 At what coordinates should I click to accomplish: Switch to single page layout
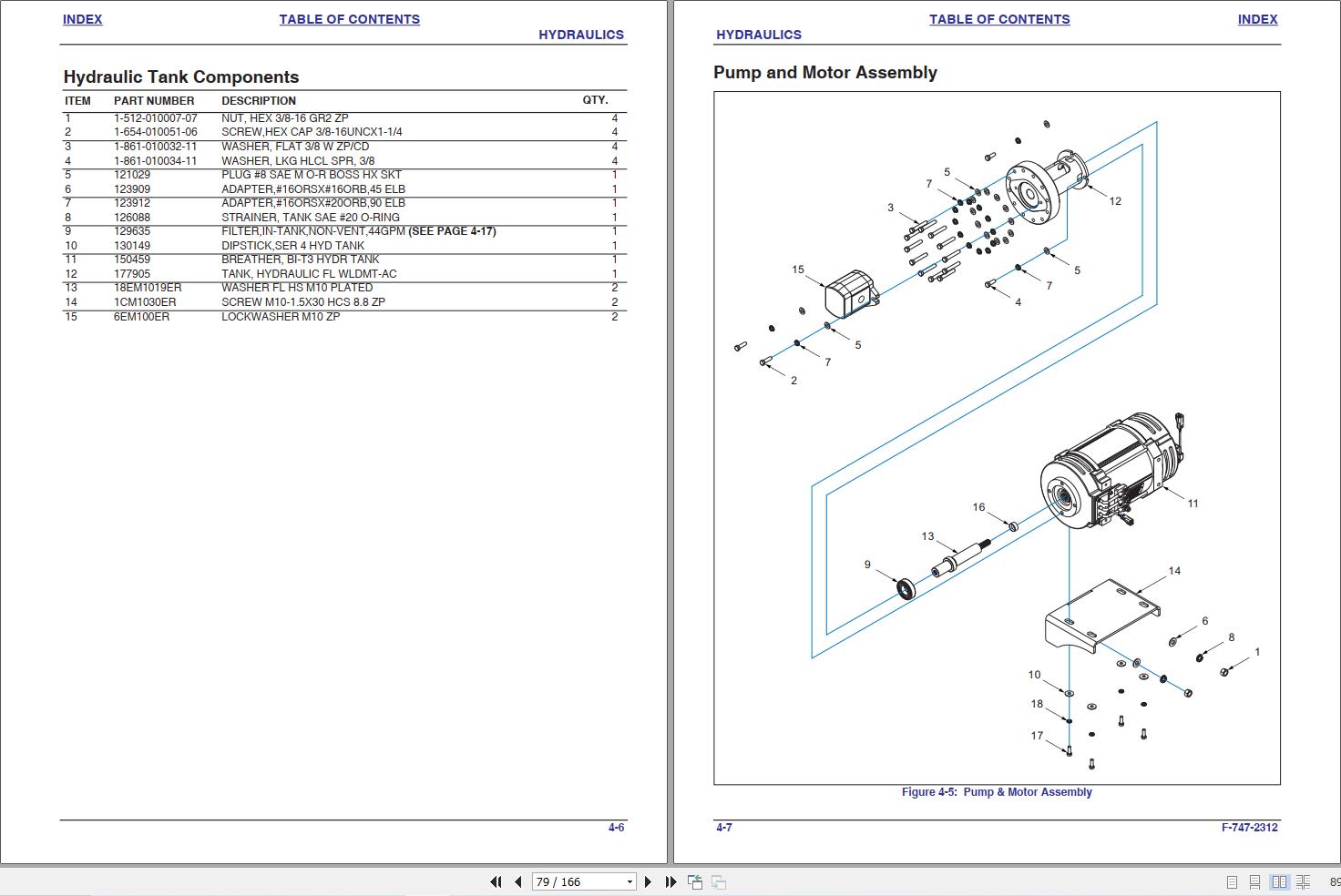1232,882
